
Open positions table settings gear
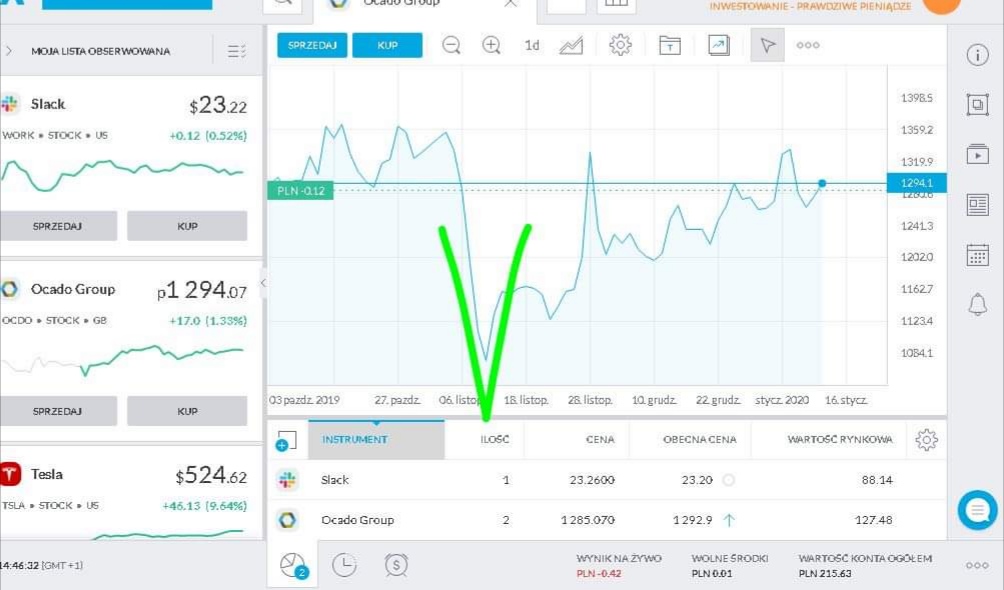927,439
